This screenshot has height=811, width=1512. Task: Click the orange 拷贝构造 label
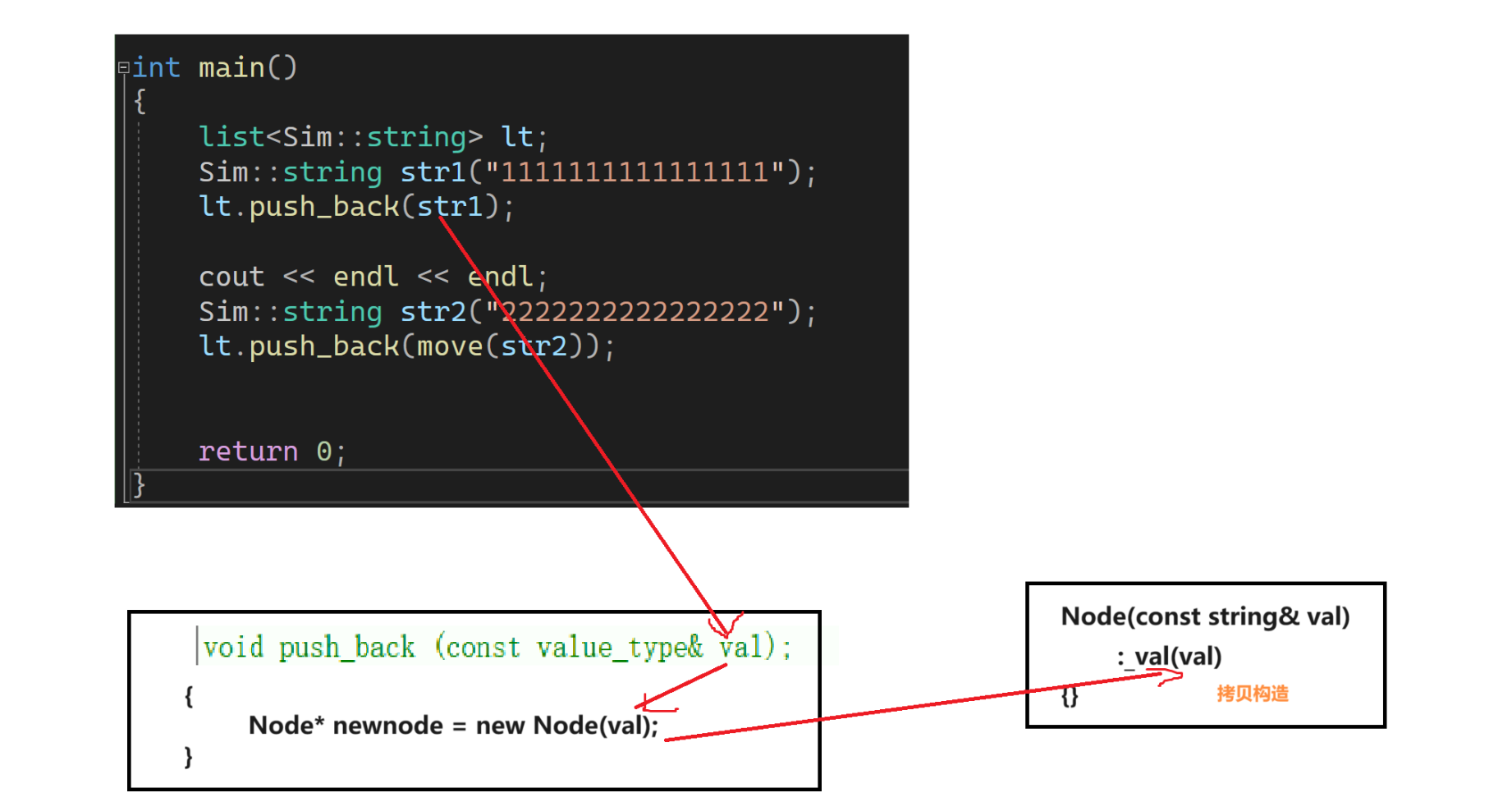(x=1253, y=694)
